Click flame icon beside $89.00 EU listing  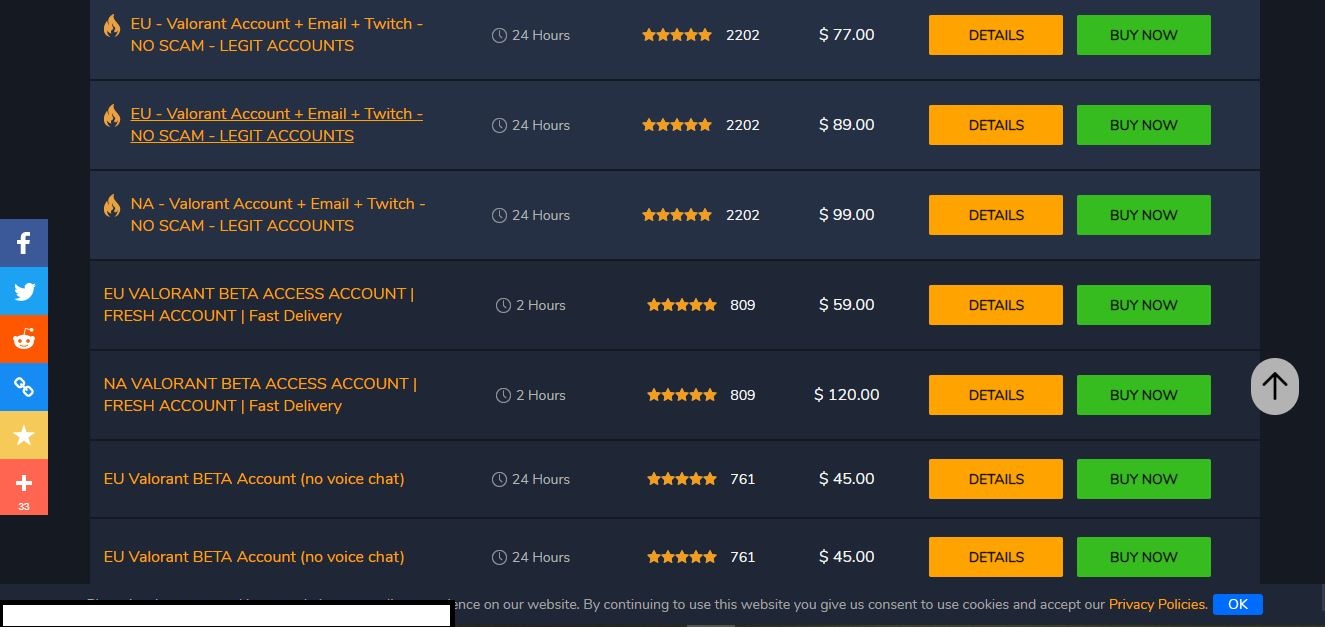coord(112,116)
